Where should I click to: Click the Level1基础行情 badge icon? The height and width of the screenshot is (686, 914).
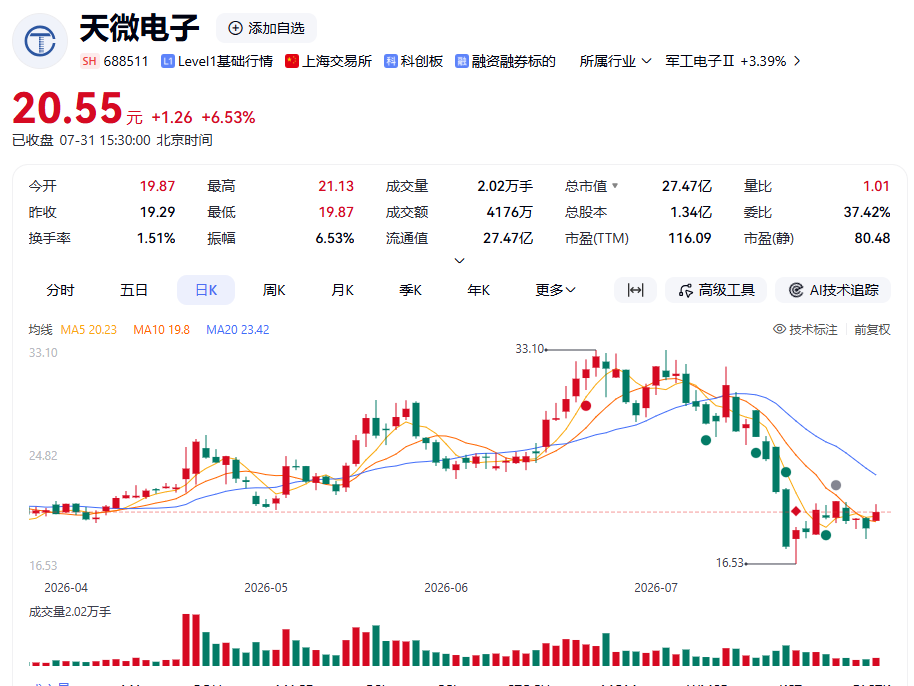(167, 61)
